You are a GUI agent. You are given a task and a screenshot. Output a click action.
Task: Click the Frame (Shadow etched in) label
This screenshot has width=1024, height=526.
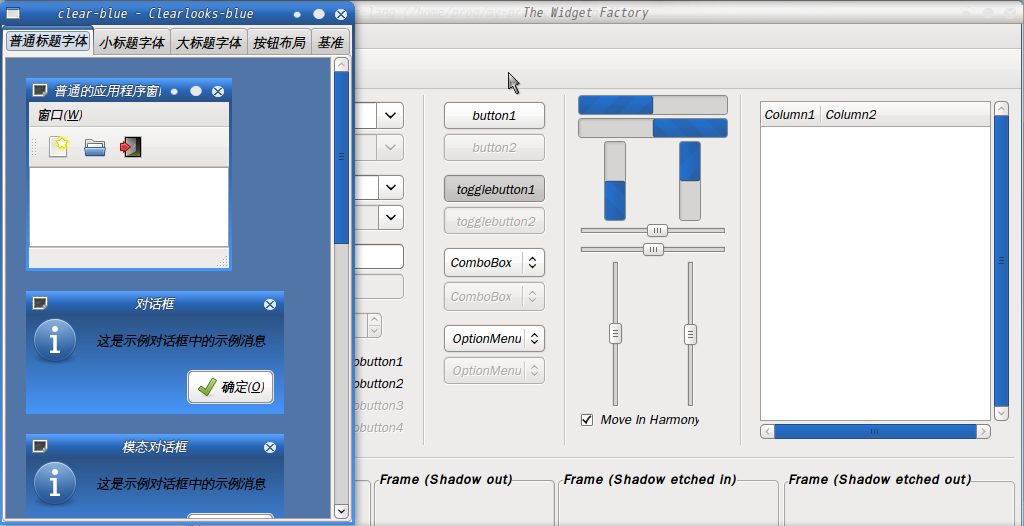650,480
